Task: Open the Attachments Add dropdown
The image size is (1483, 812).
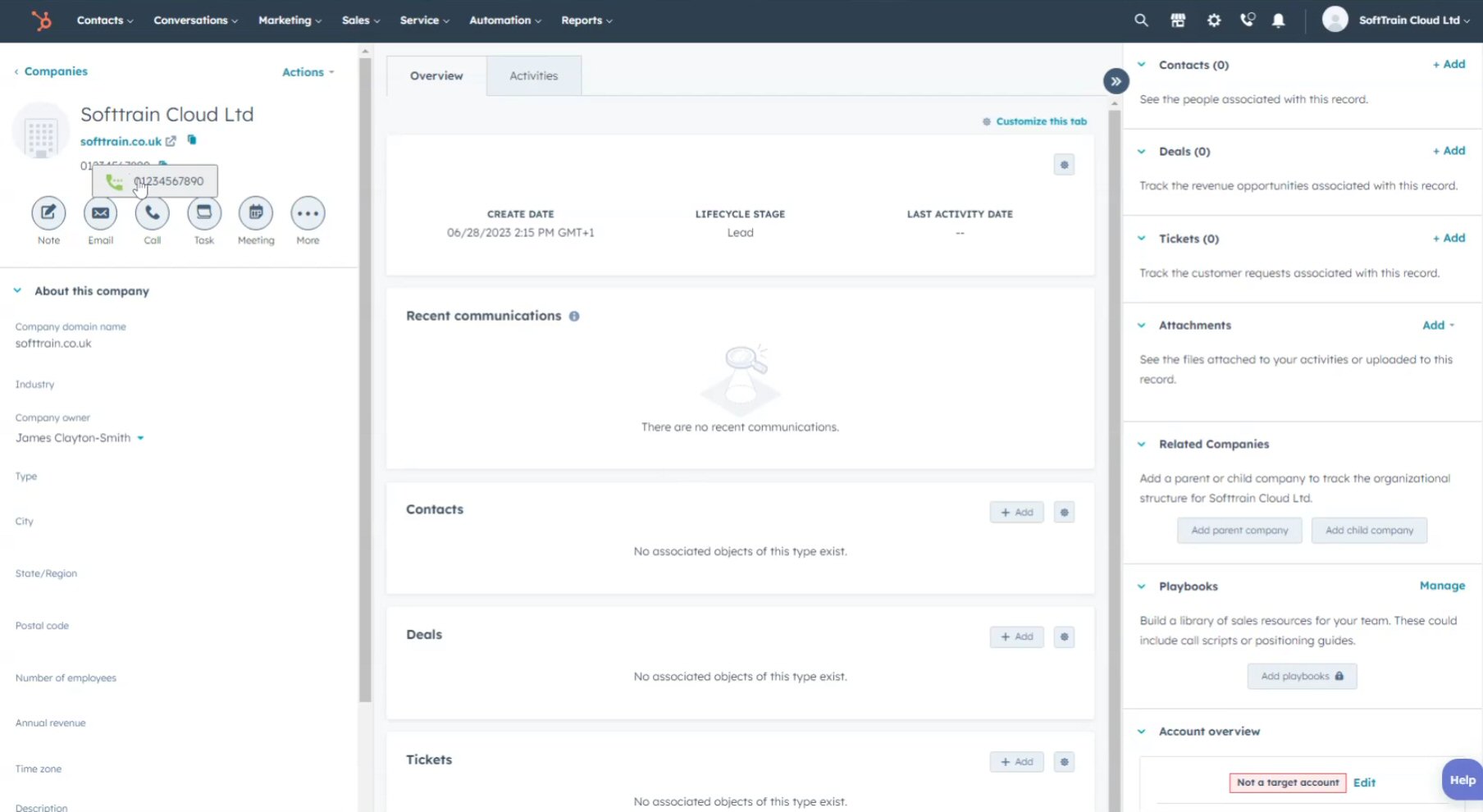Action: click(1438, 325)
